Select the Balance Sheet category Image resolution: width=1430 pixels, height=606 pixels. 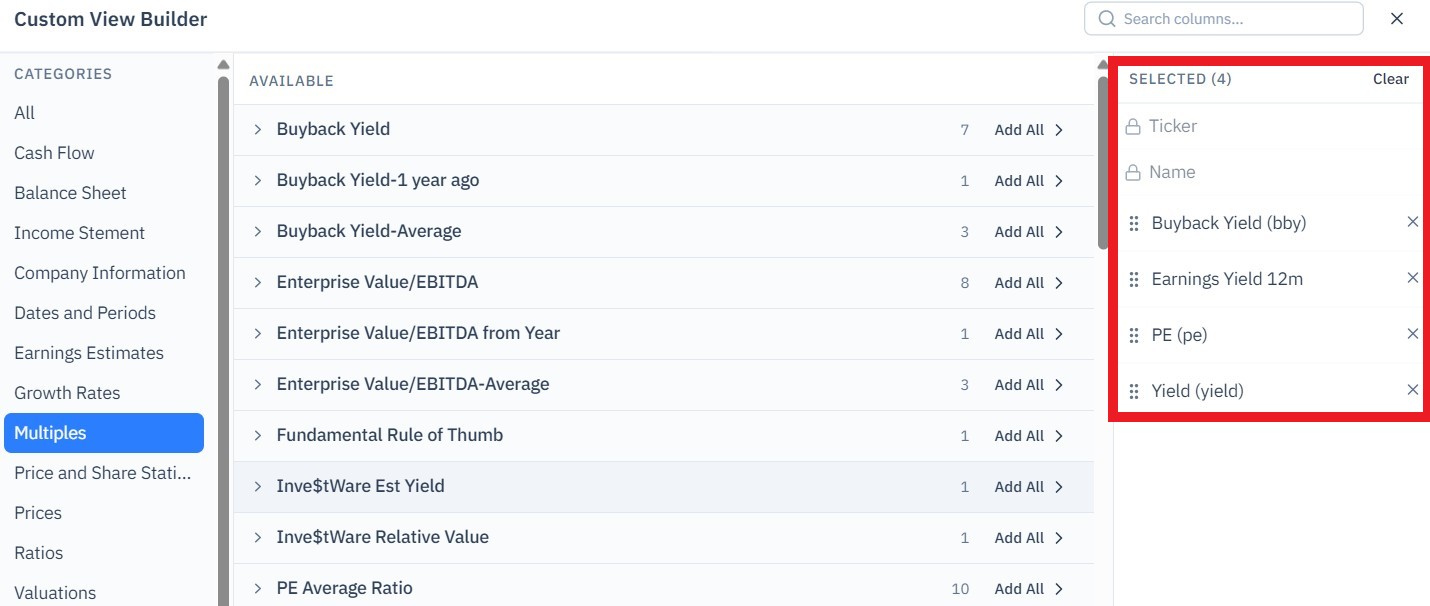[x=70, y=193]
